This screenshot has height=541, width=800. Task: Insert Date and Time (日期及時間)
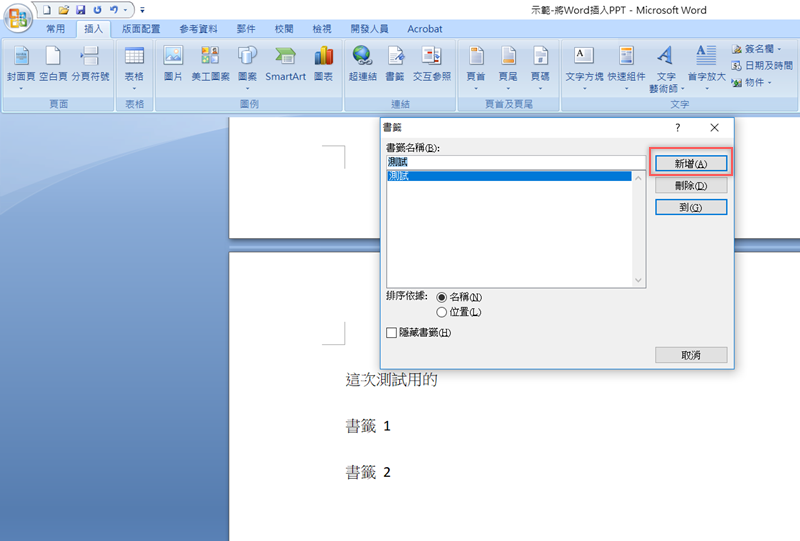762,65
